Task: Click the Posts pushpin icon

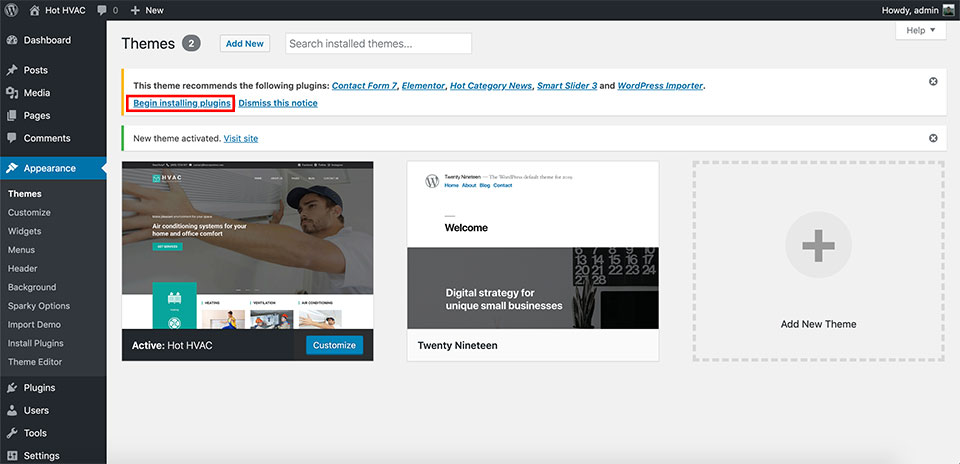Action: coord(12,70)
